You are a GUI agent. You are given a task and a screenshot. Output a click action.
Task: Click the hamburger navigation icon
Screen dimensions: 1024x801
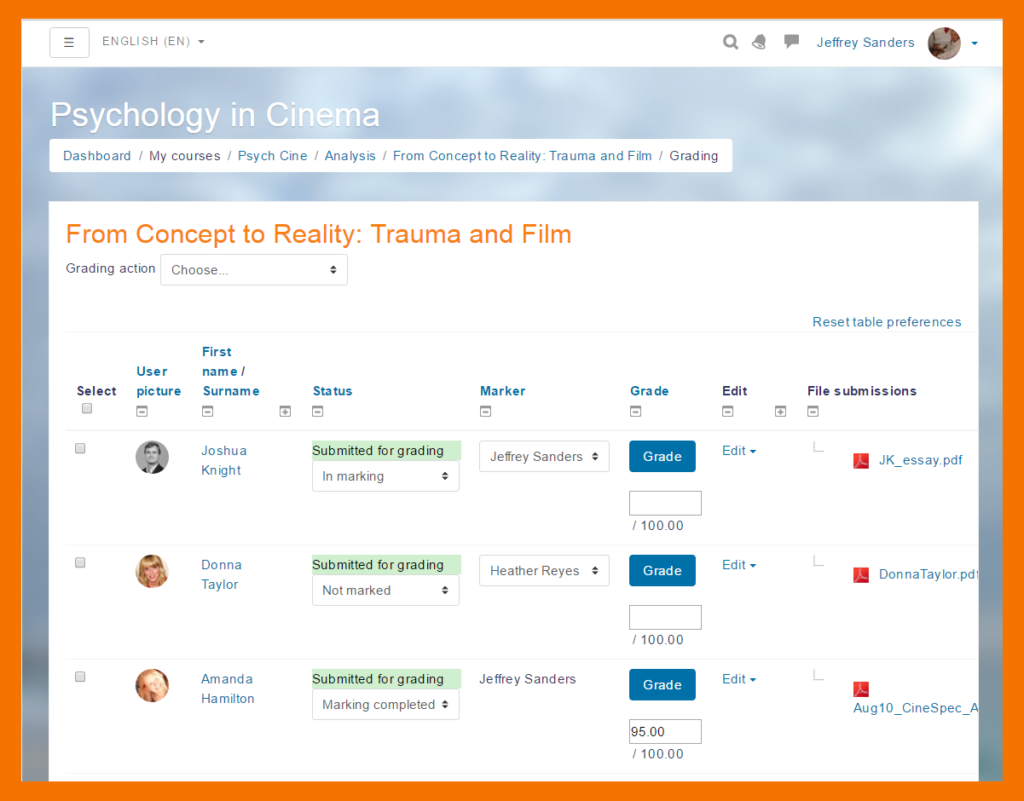(68, 42)
